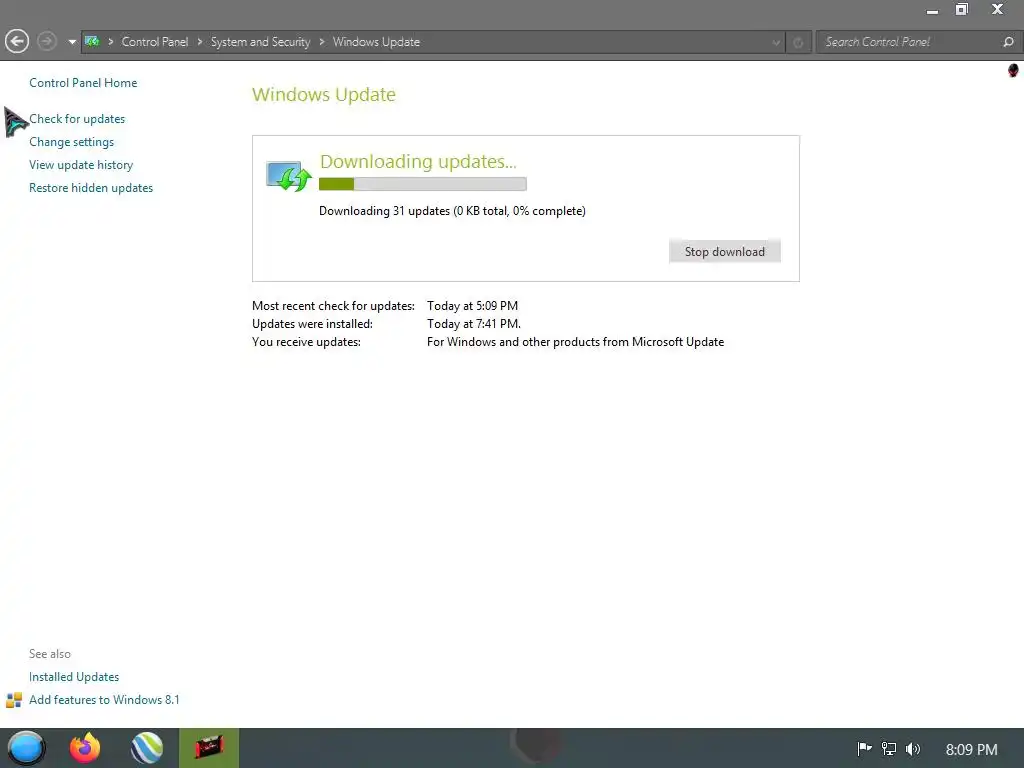Screen dimensions: 1024x768
Task: Focus the Search Control Panel field
Action: tap(909, 42)
